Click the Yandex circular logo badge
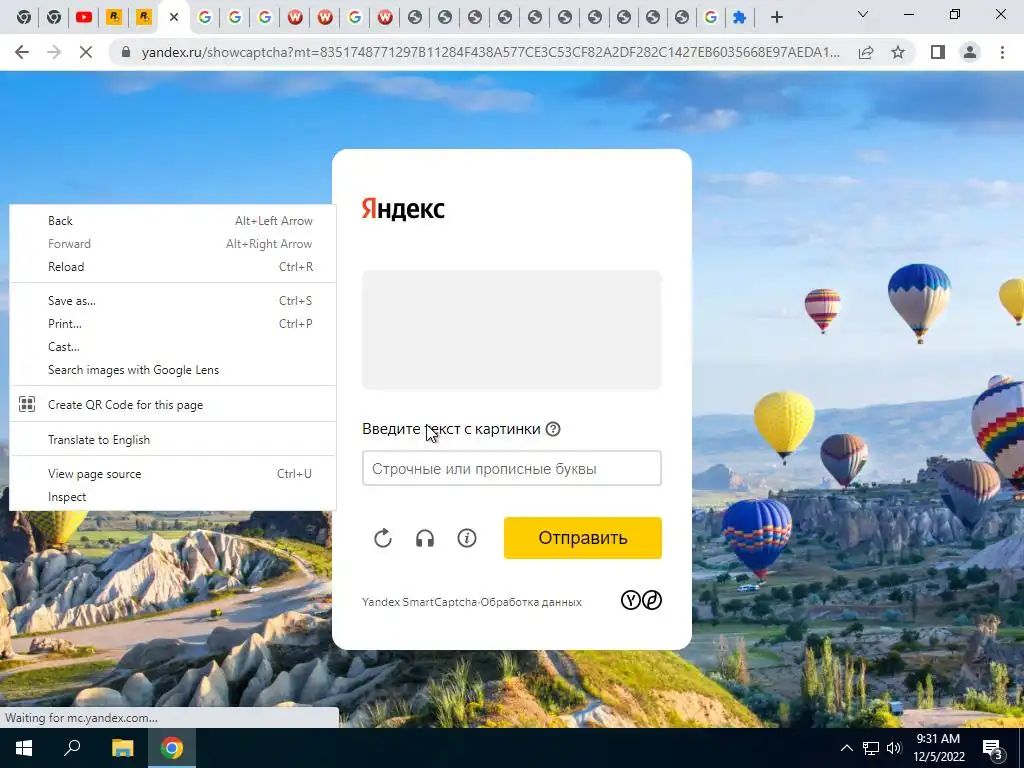 click(x=630, y=600)
